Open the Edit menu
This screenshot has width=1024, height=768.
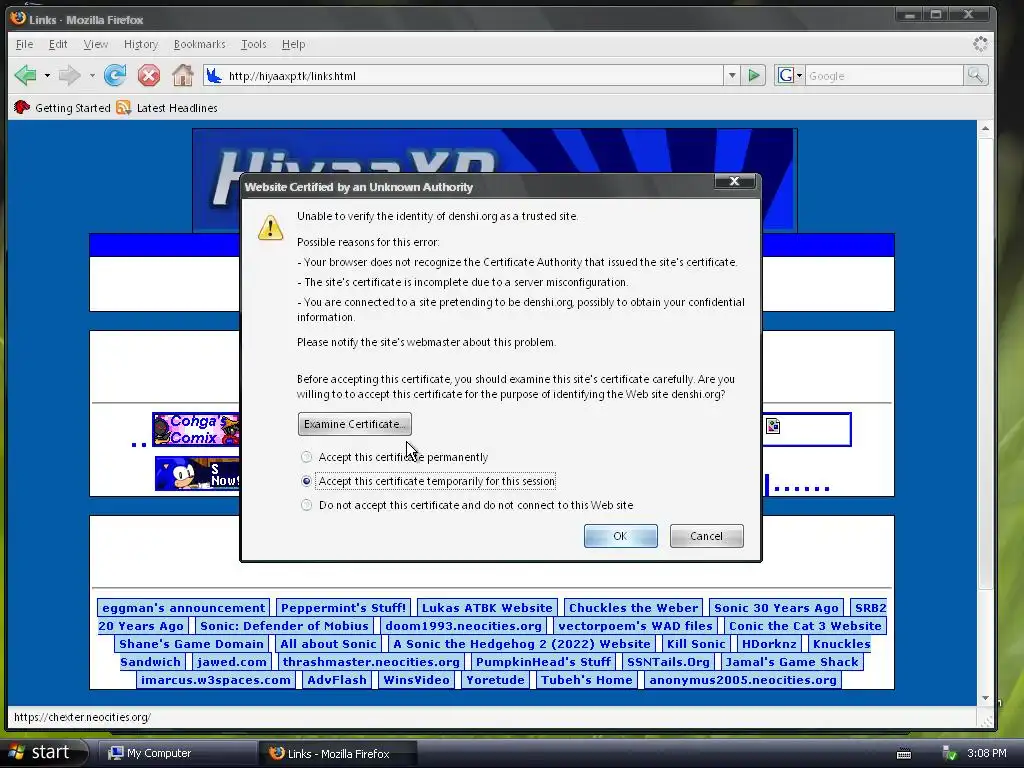tap(58, 44)
